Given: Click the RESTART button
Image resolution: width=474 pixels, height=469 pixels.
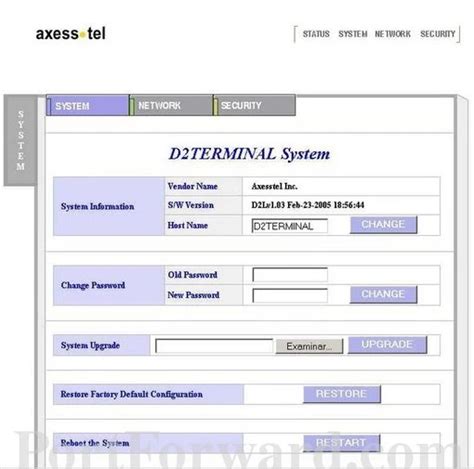Looking at the screenshot, I should point(342,443).
